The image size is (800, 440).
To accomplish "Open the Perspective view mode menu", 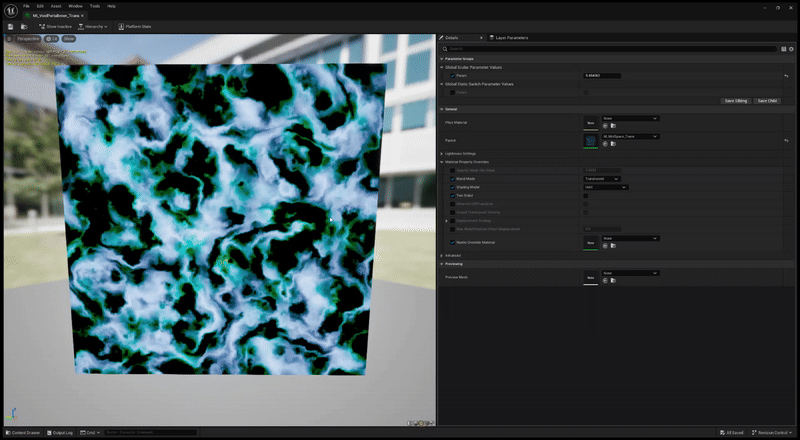I will pos(28,39).
